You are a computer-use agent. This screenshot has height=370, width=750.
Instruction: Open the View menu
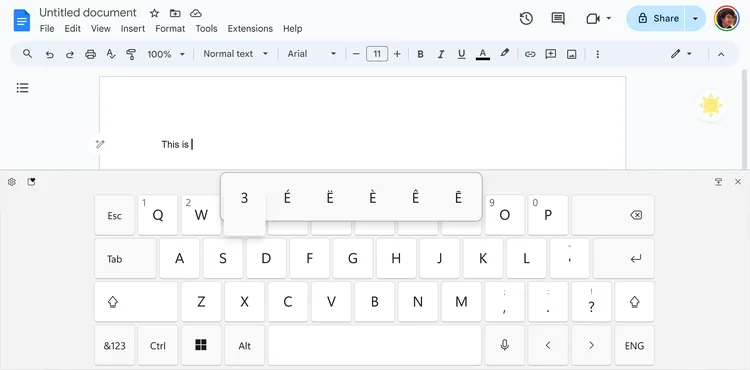coord(100,29)
